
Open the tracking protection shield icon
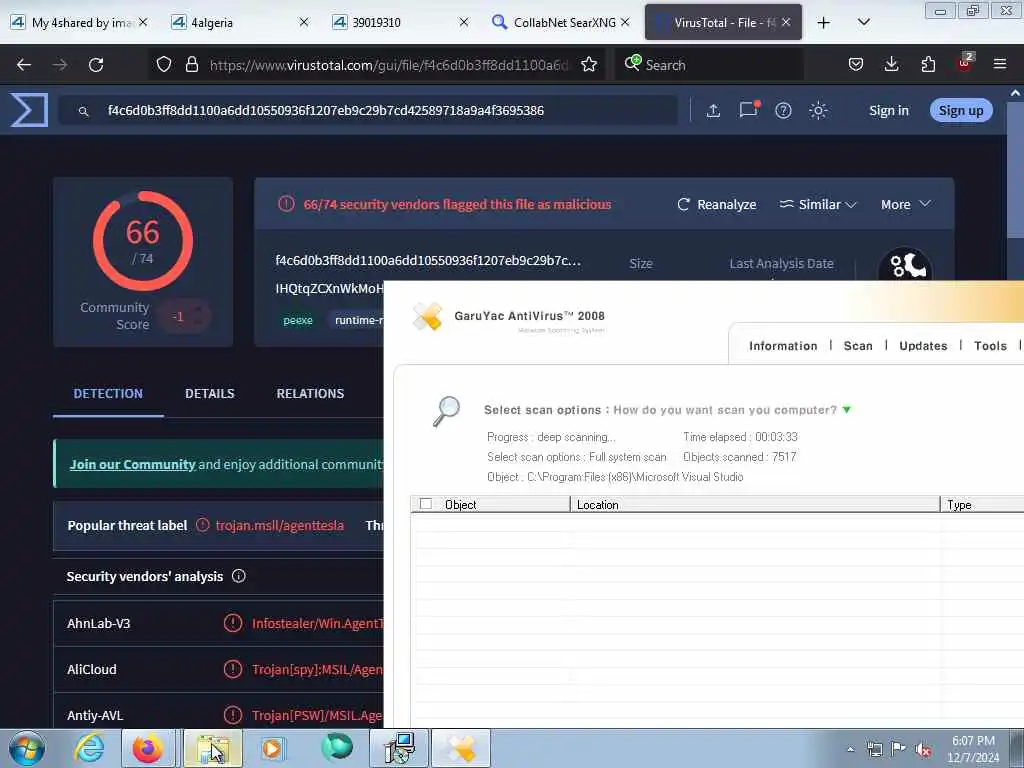pos(164,65)
